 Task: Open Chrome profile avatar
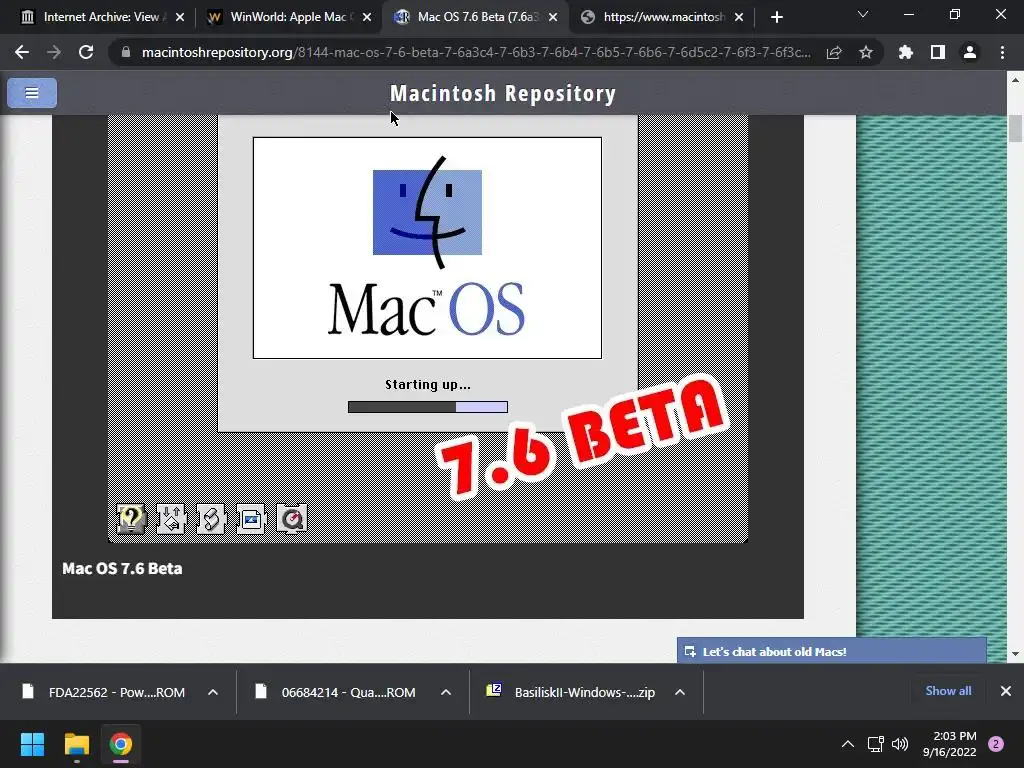970,52
